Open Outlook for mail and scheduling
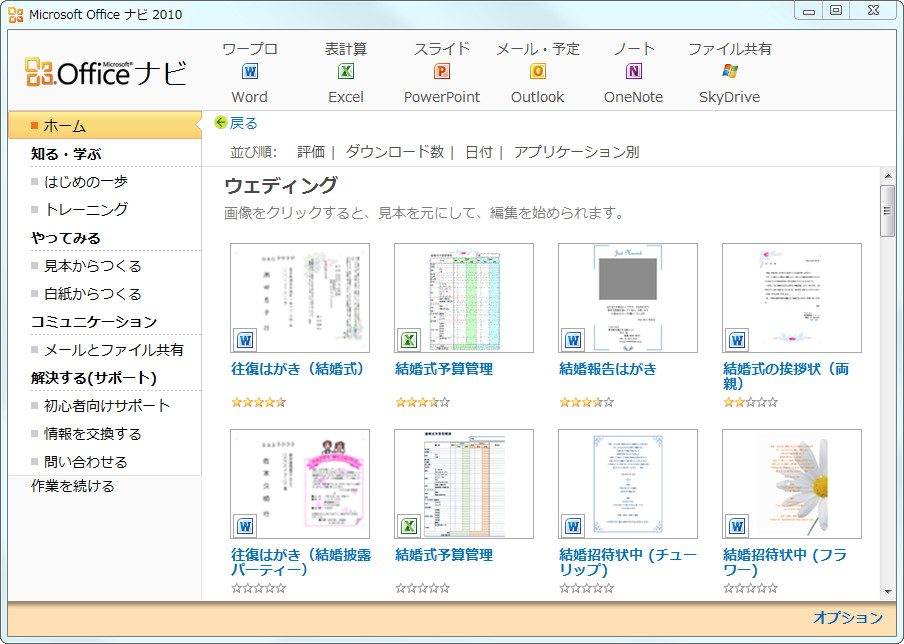 (537, 72)
